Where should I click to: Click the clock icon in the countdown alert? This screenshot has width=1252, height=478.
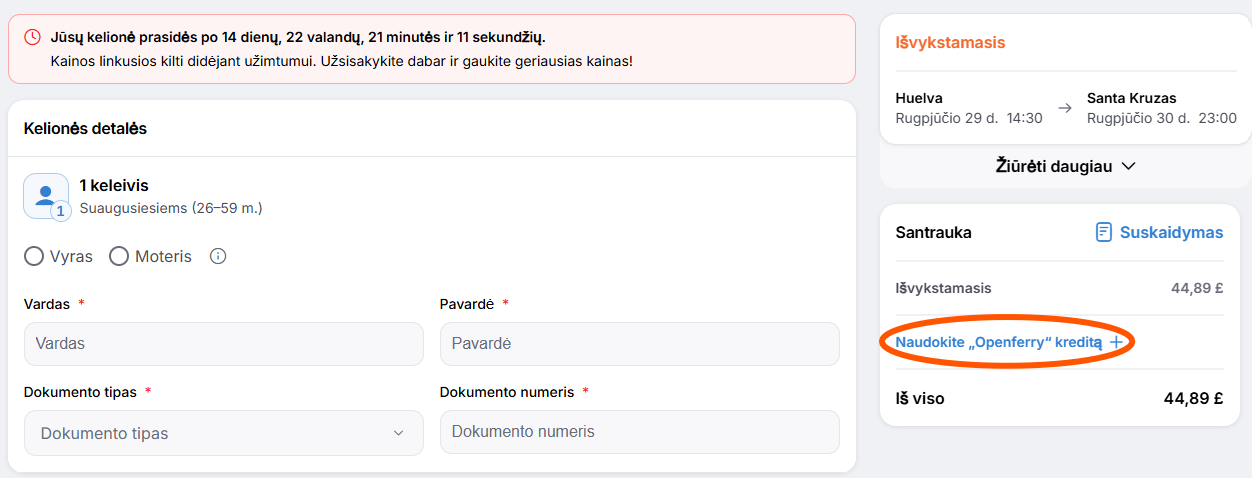[33, 37]
